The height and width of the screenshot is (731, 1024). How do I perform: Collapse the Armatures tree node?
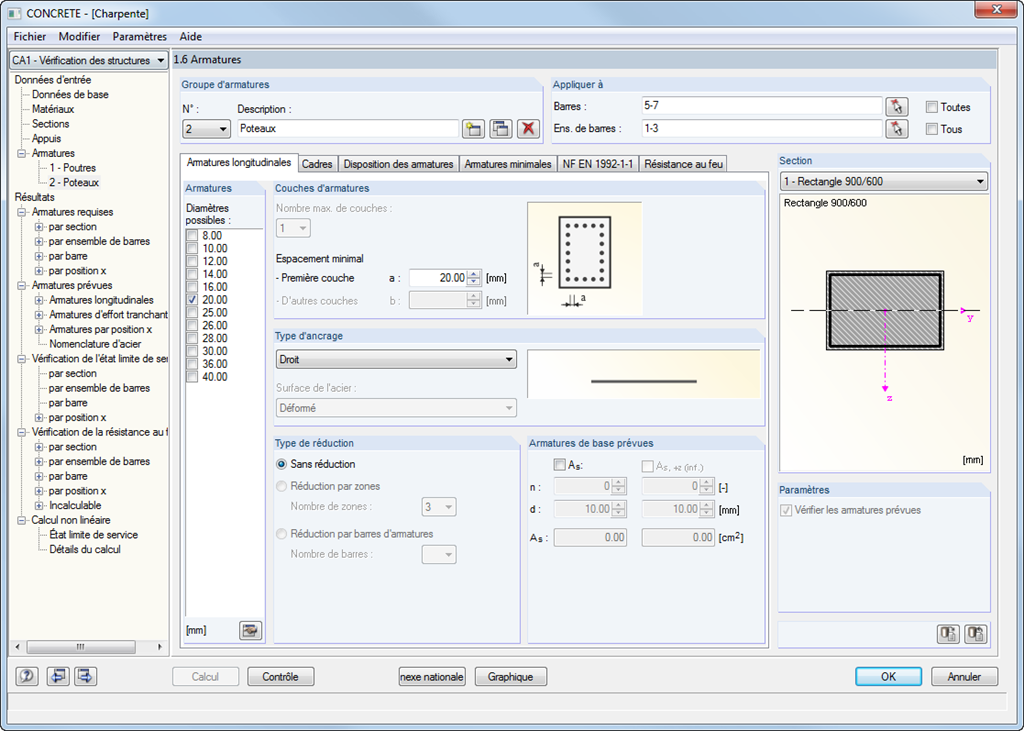click(x=22, y=154)
